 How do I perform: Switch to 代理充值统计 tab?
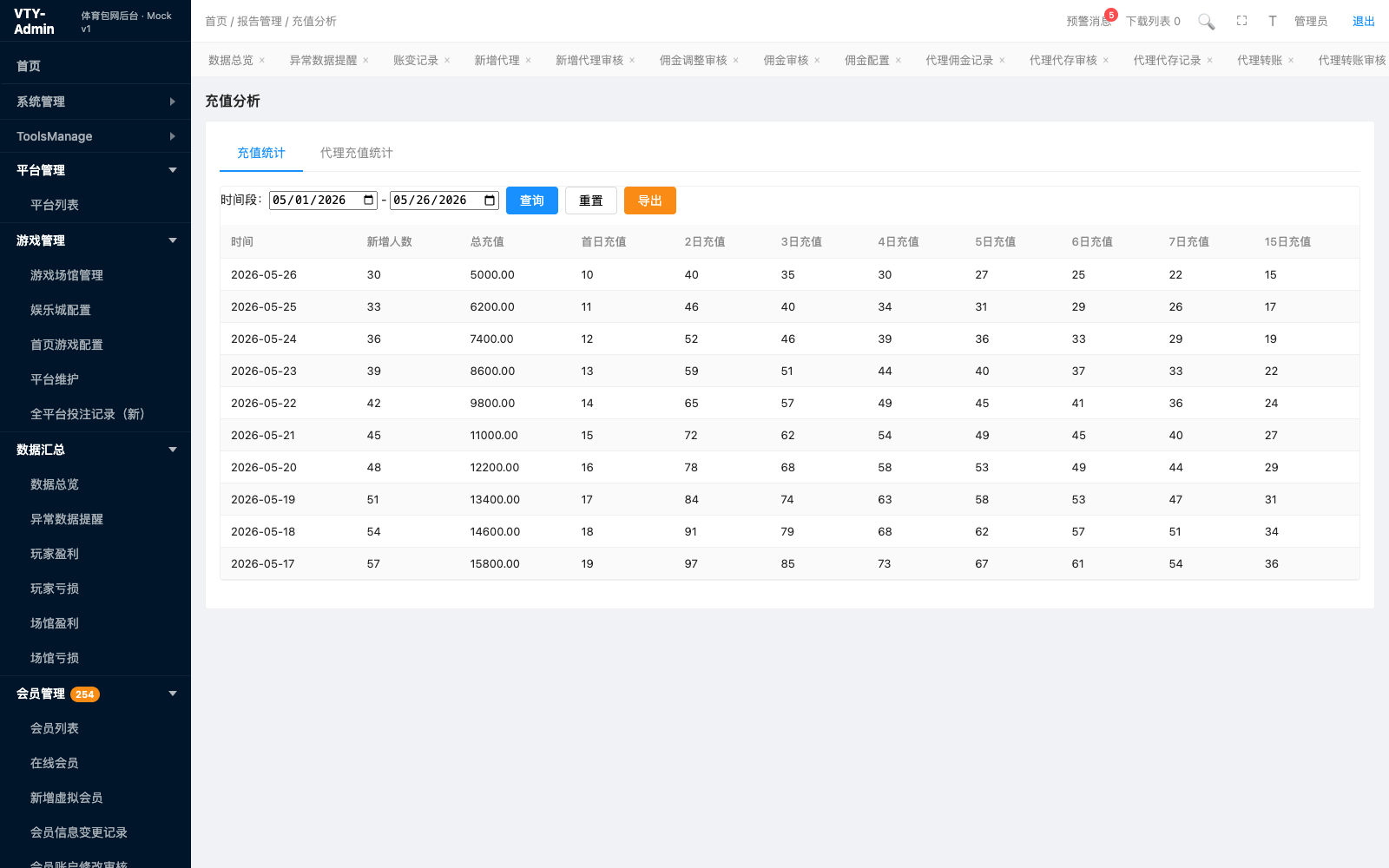point(357,153)
